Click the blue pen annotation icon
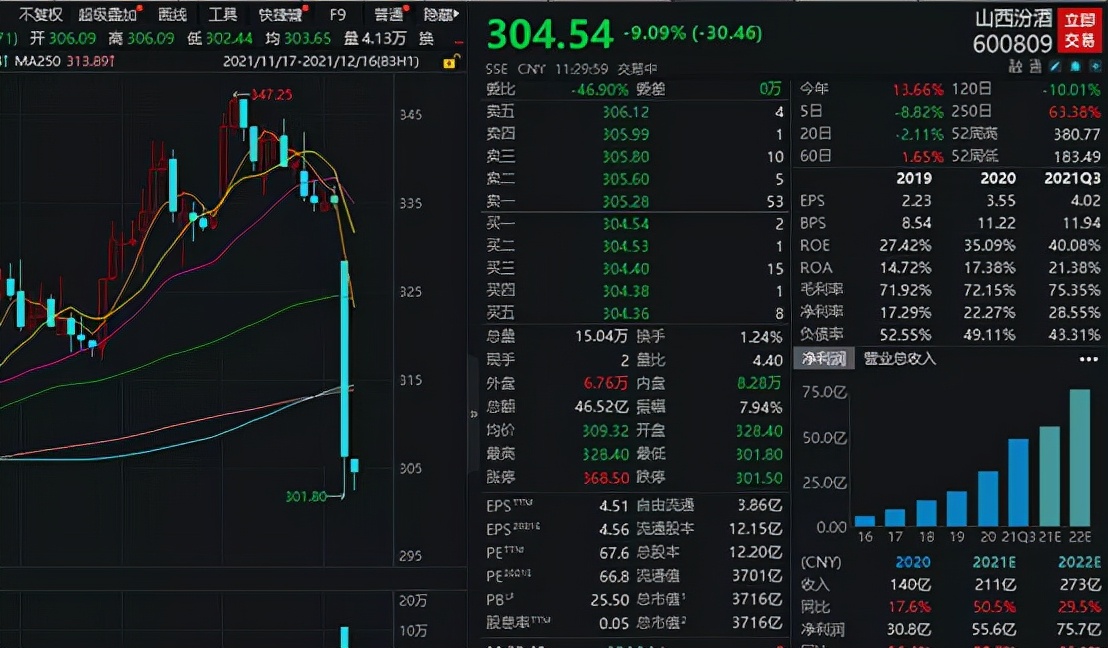This screenshot has width=1108, height=648. point(1054,67)
